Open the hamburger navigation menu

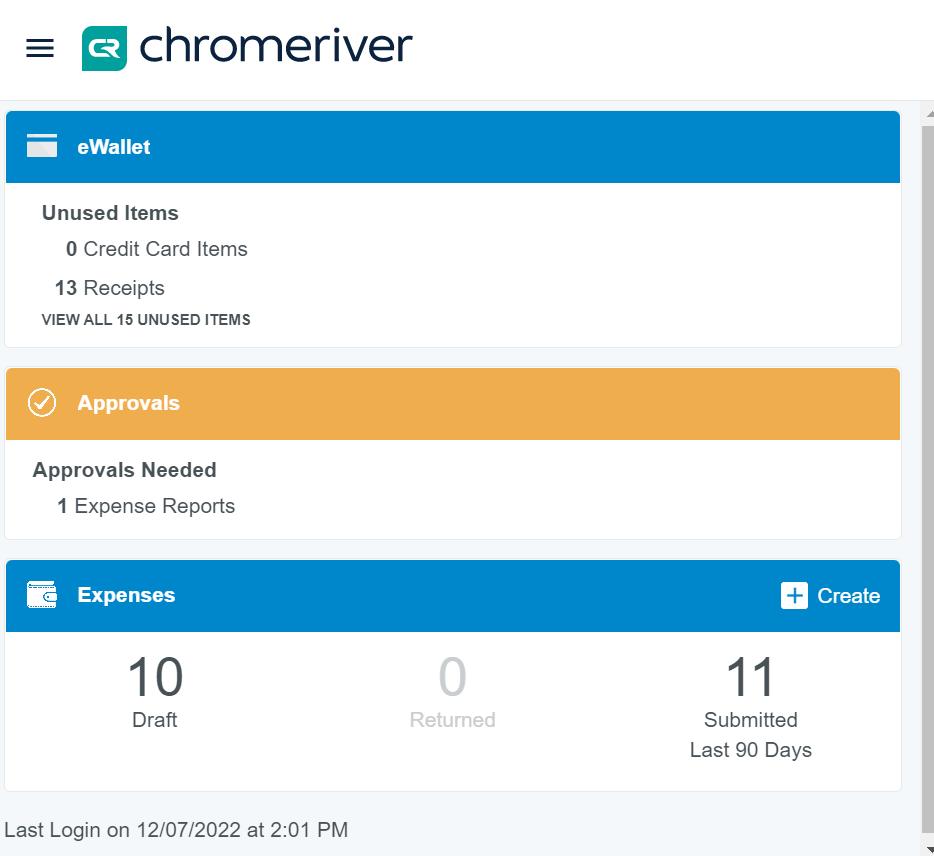pos(40,48)
